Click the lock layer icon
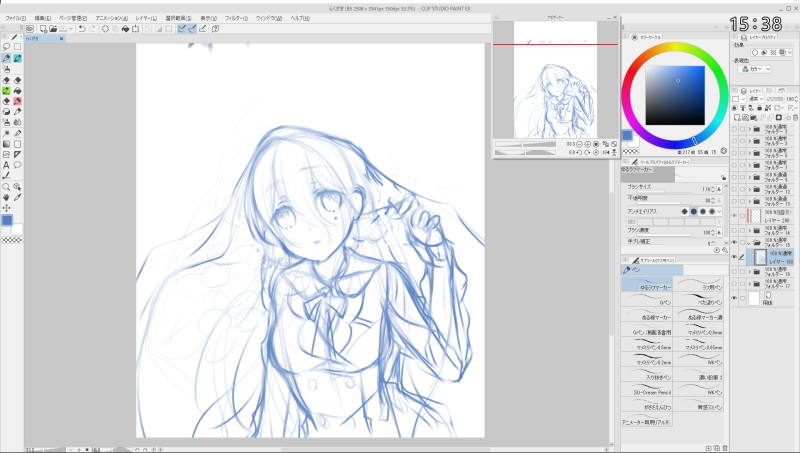 [760, 108]
